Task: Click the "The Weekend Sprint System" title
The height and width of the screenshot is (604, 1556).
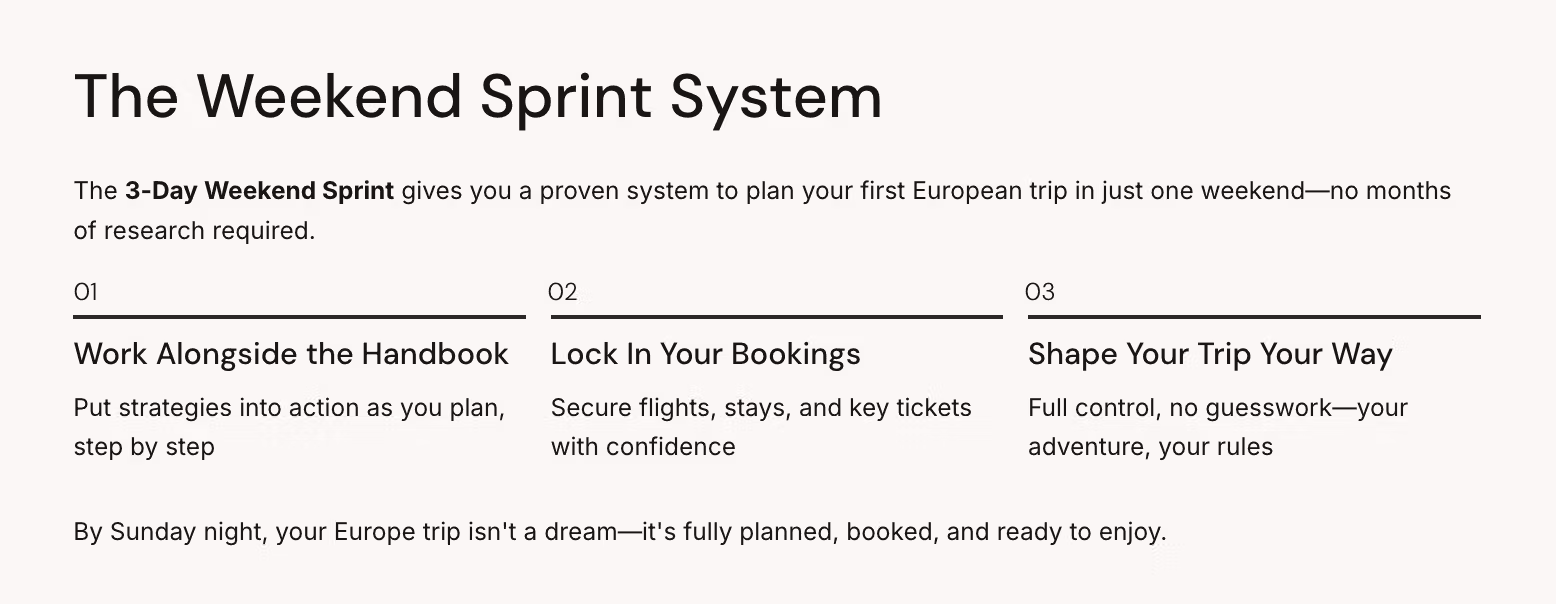Action: (x=478, y=96)
